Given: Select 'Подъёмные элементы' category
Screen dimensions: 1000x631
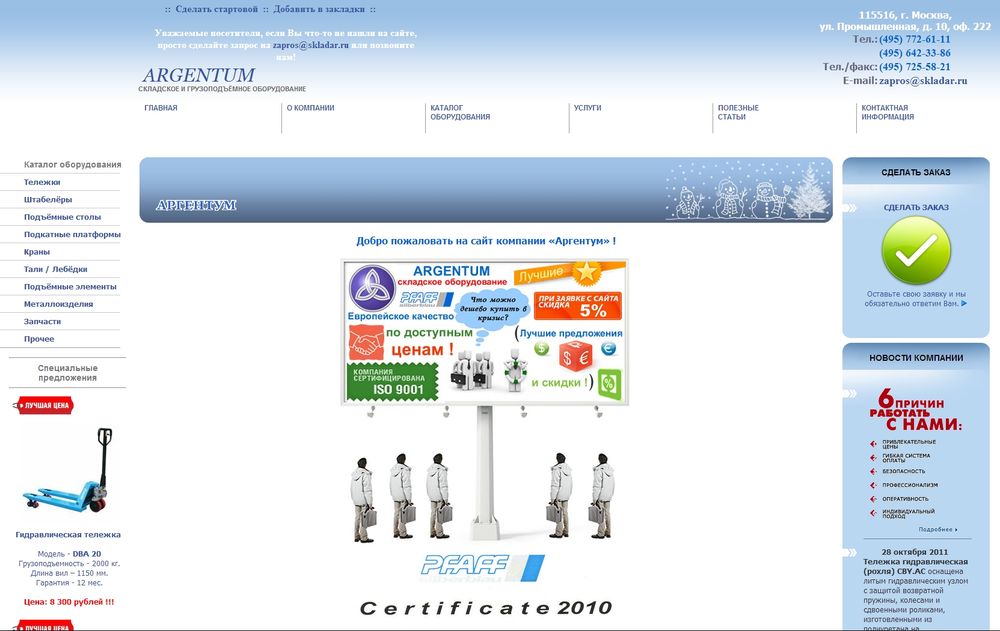Looking at the screenshot, I should point(70,286).
